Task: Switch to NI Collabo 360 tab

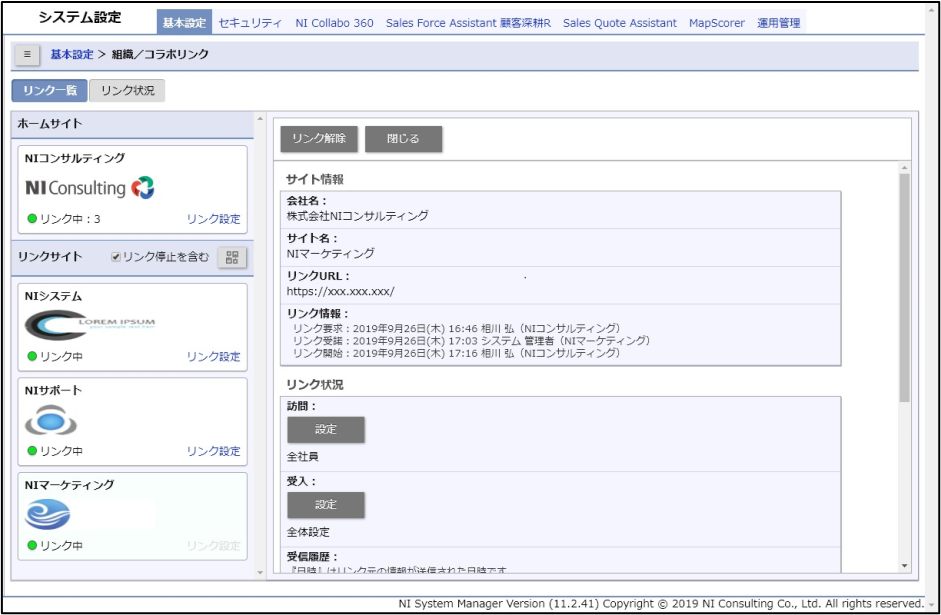Action: [x=334, y=23]
